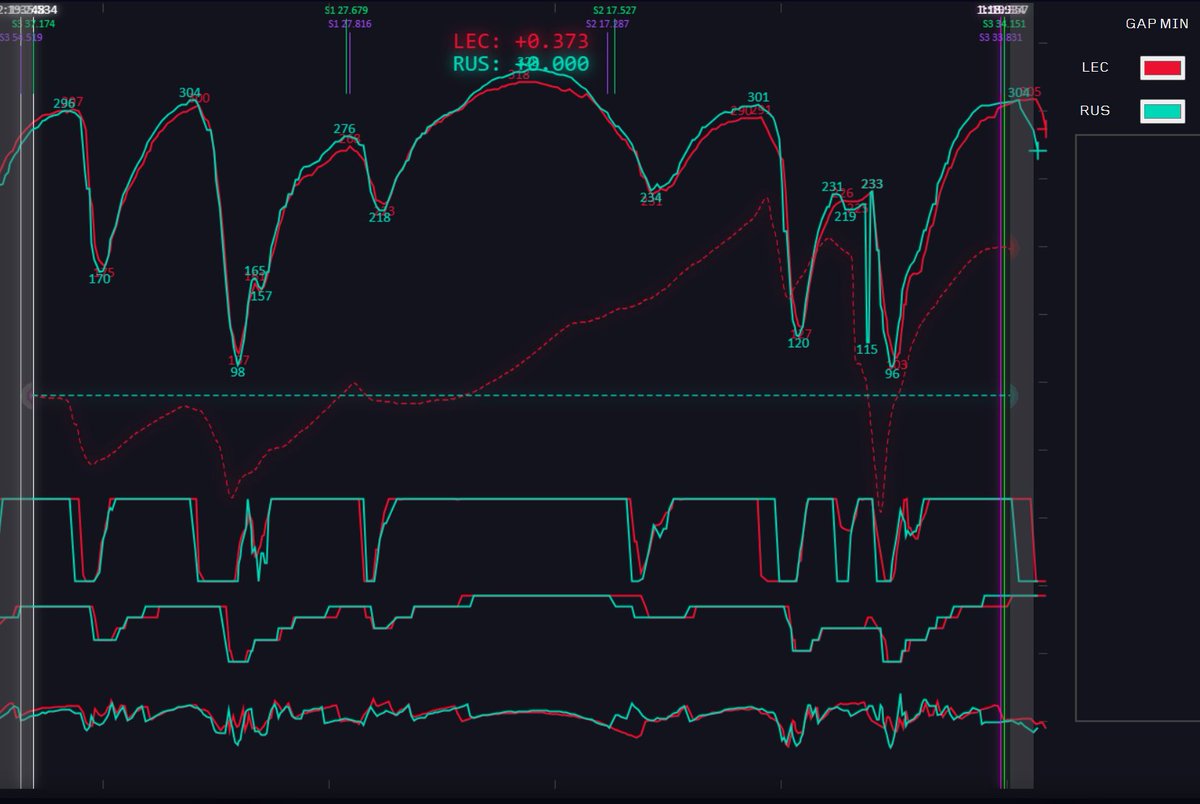
Task: Click the 276 speed label
Action: coord(344,129)
